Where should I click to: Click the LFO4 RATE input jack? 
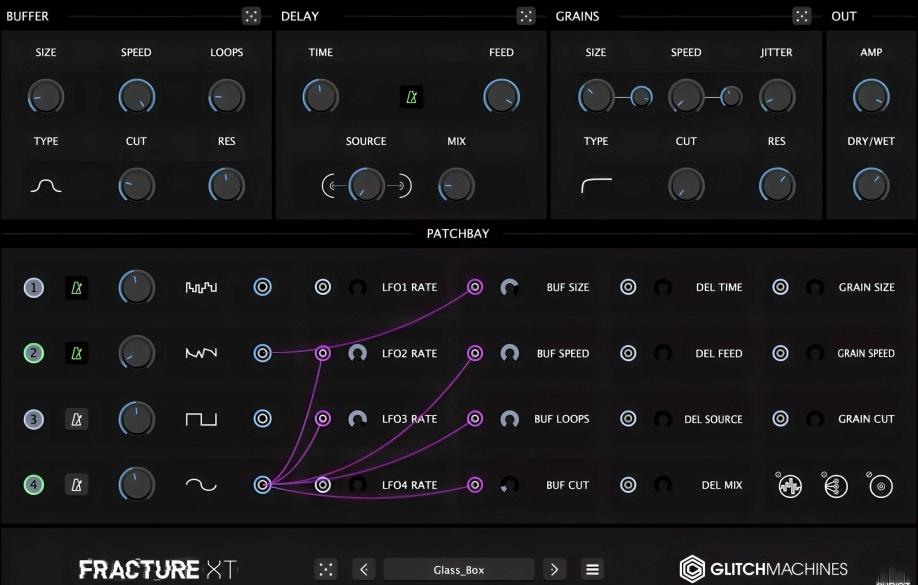pyautogui.click(x=323, y=484)
